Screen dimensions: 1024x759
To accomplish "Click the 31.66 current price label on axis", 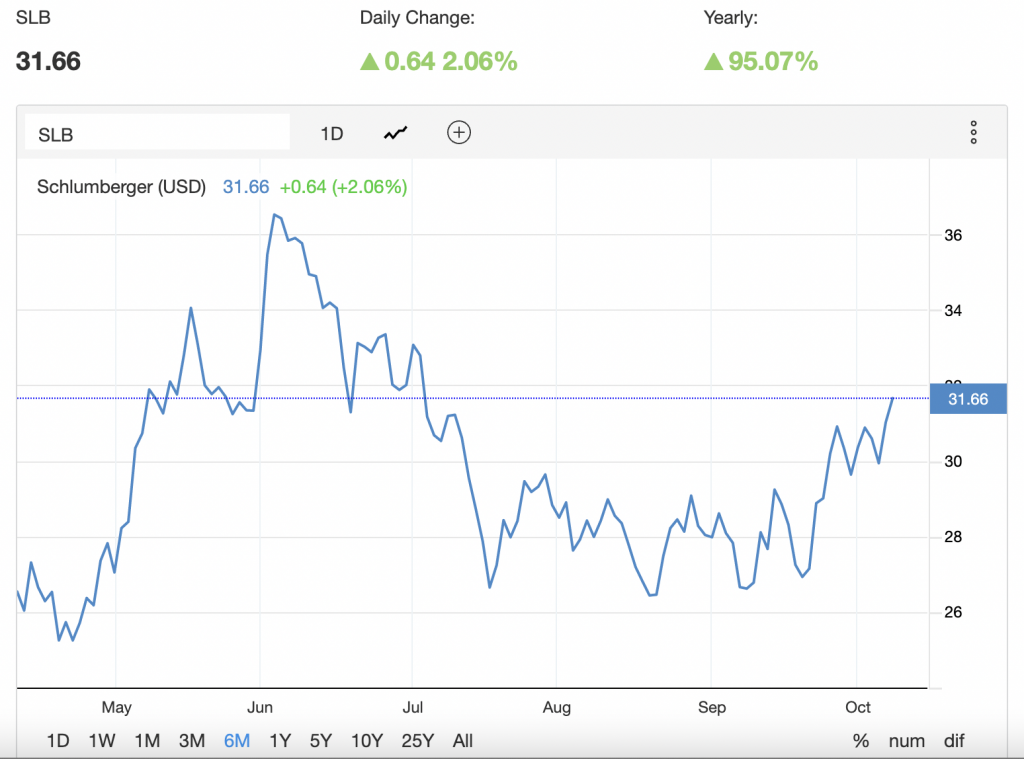I will [967, 399].
